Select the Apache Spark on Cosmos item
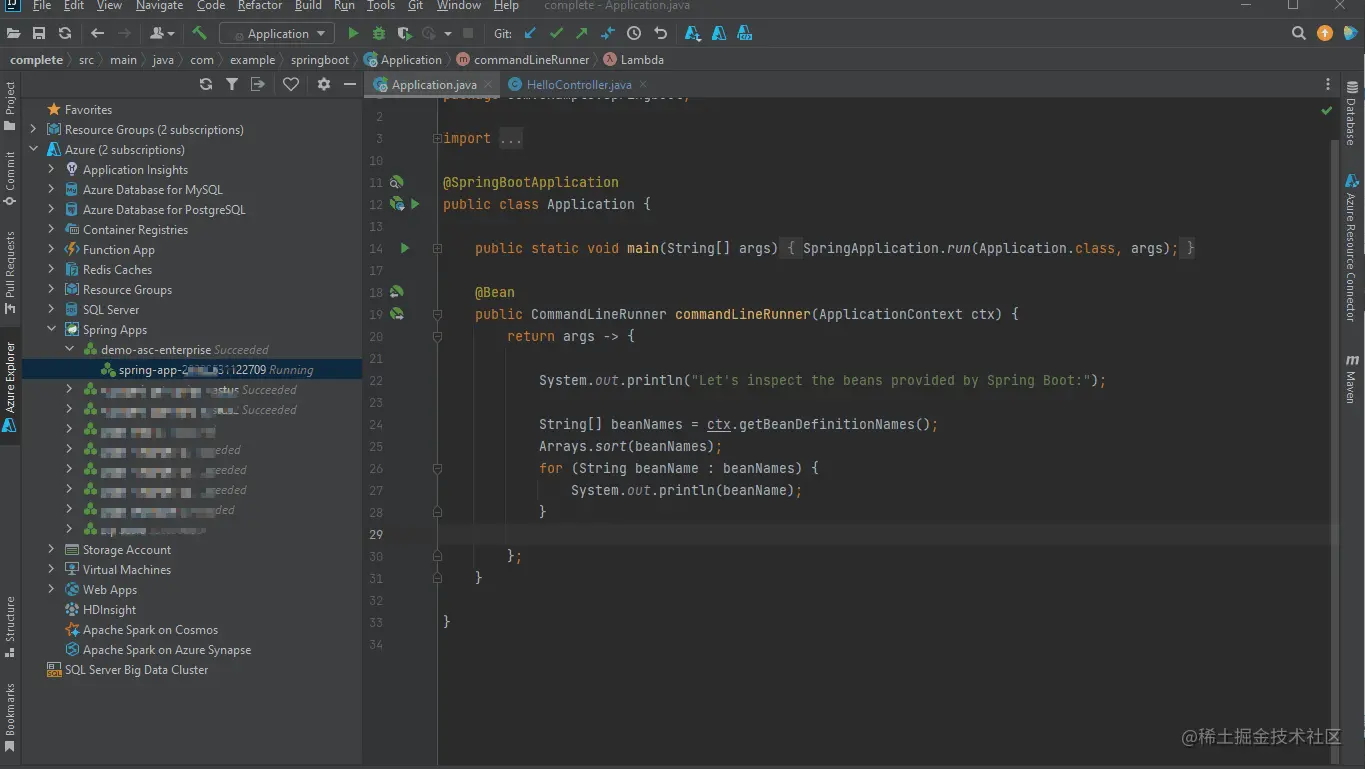 point(150,630)
